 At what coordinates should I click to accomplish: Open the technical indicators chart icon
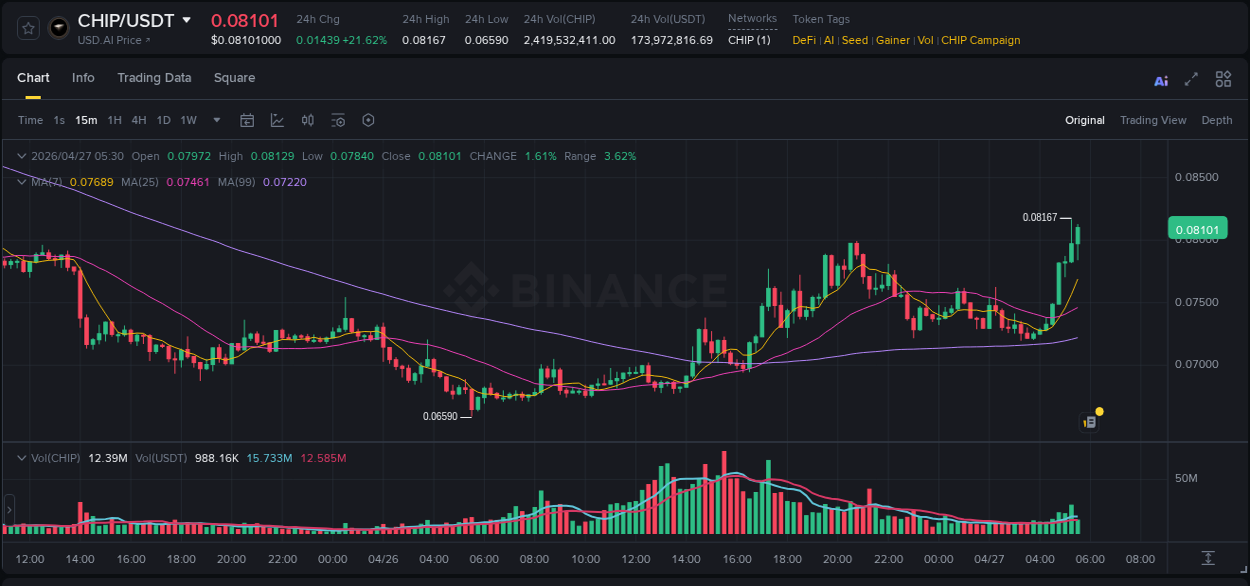tap(277, 120)
